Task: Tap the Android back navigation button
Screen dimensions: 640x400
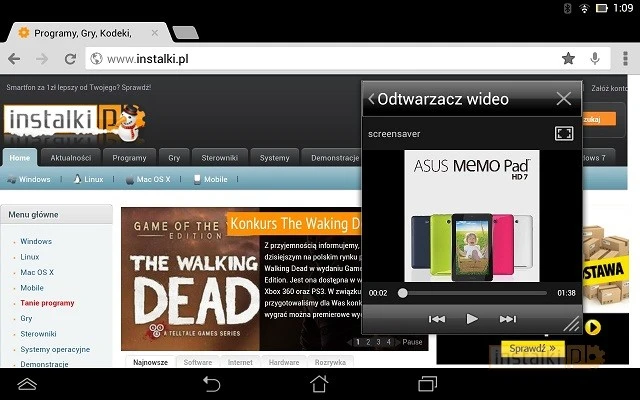Action: (x=212, y=384)
